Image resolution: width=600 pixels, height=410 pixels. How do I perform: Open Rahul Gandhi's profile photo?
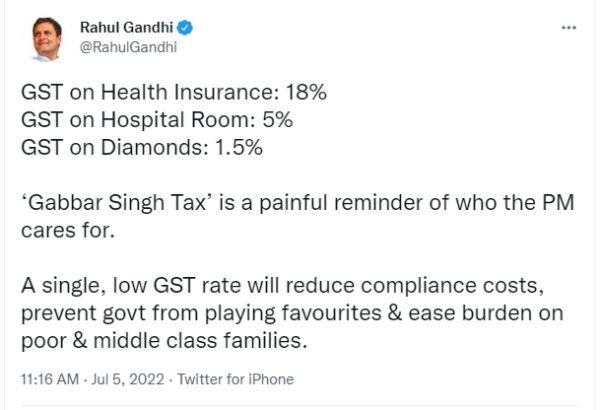[x=47, y=39]
